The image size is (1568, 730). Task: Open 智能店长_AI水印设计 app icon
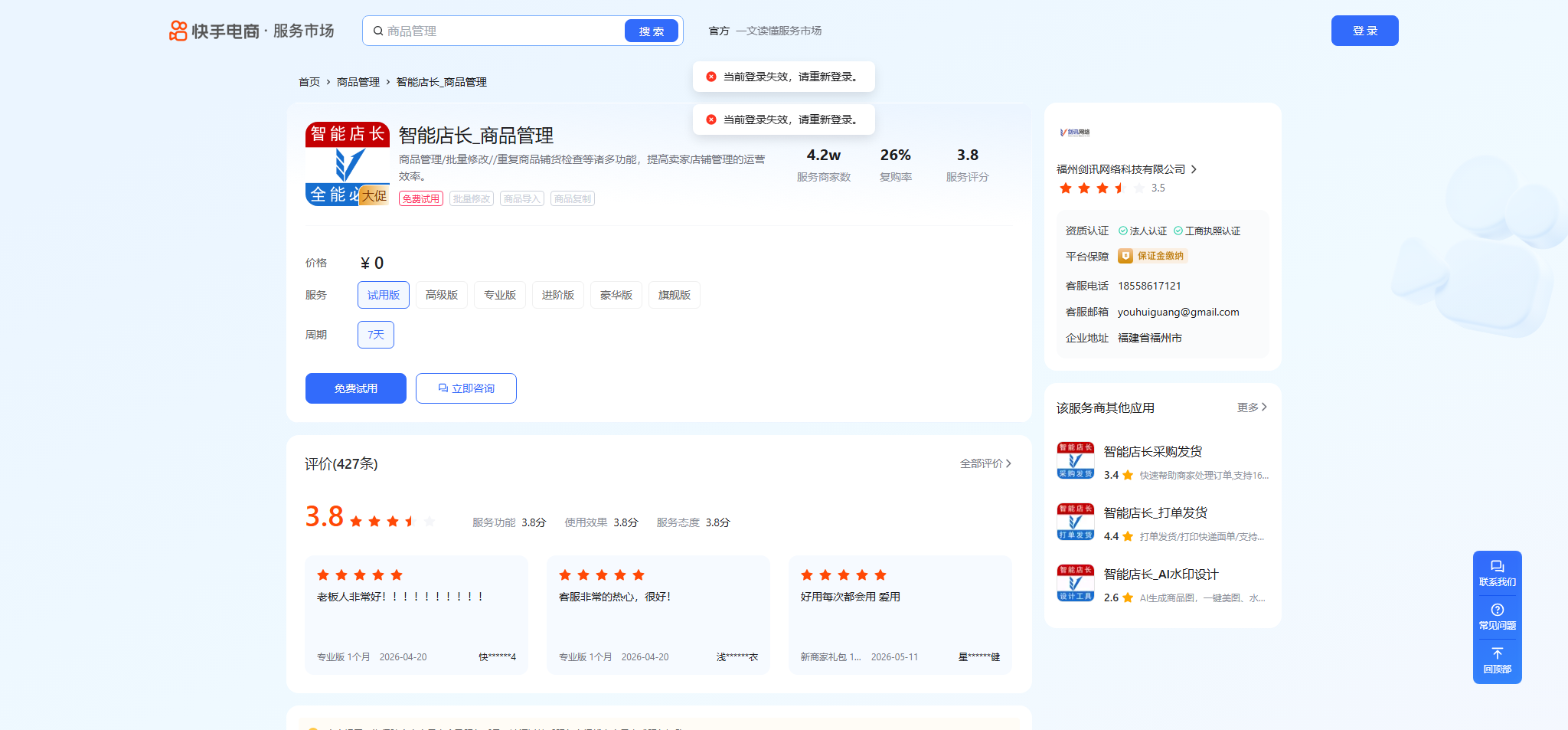click(1076, 583)
